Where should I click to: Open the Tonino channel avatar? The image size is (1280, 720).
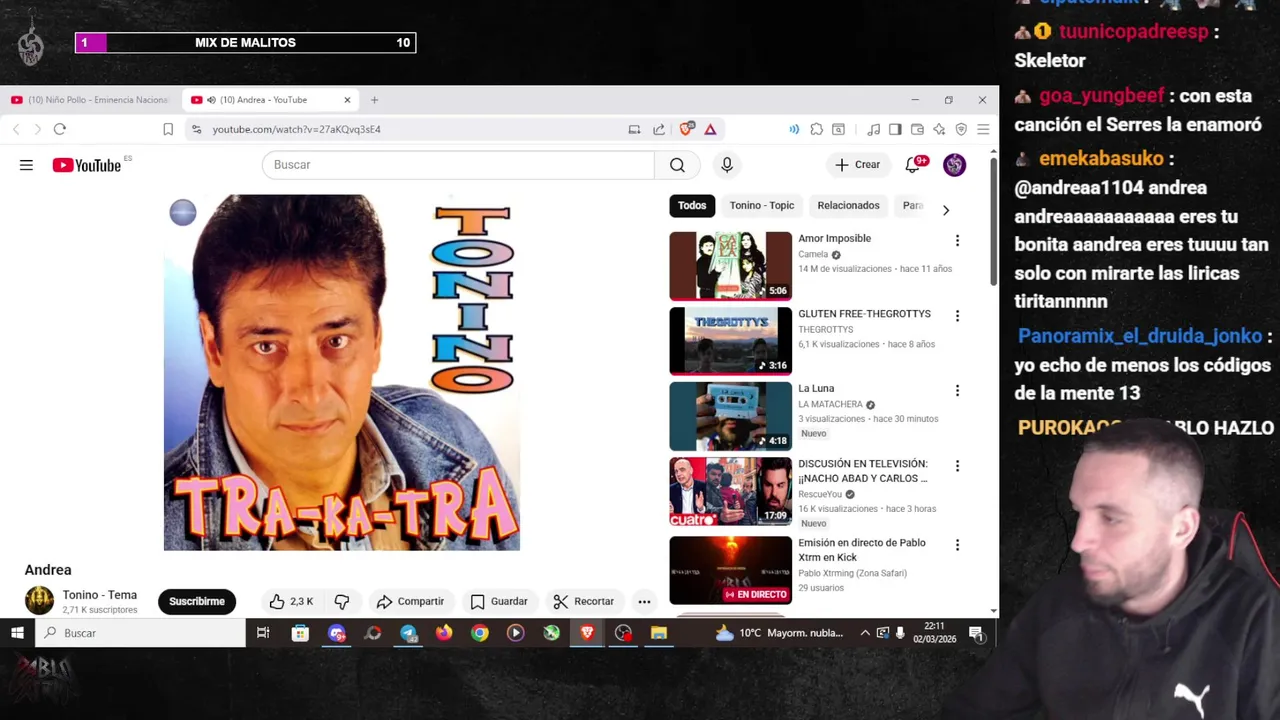[39, 601]
